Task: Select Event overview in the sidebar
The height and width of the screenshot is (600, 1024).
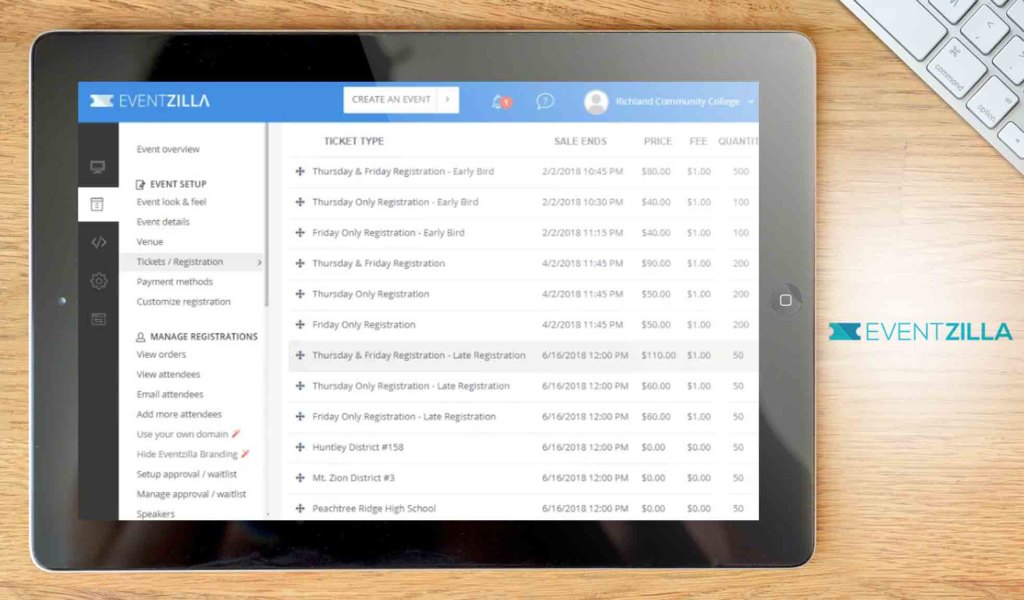Action: point(167,148)
